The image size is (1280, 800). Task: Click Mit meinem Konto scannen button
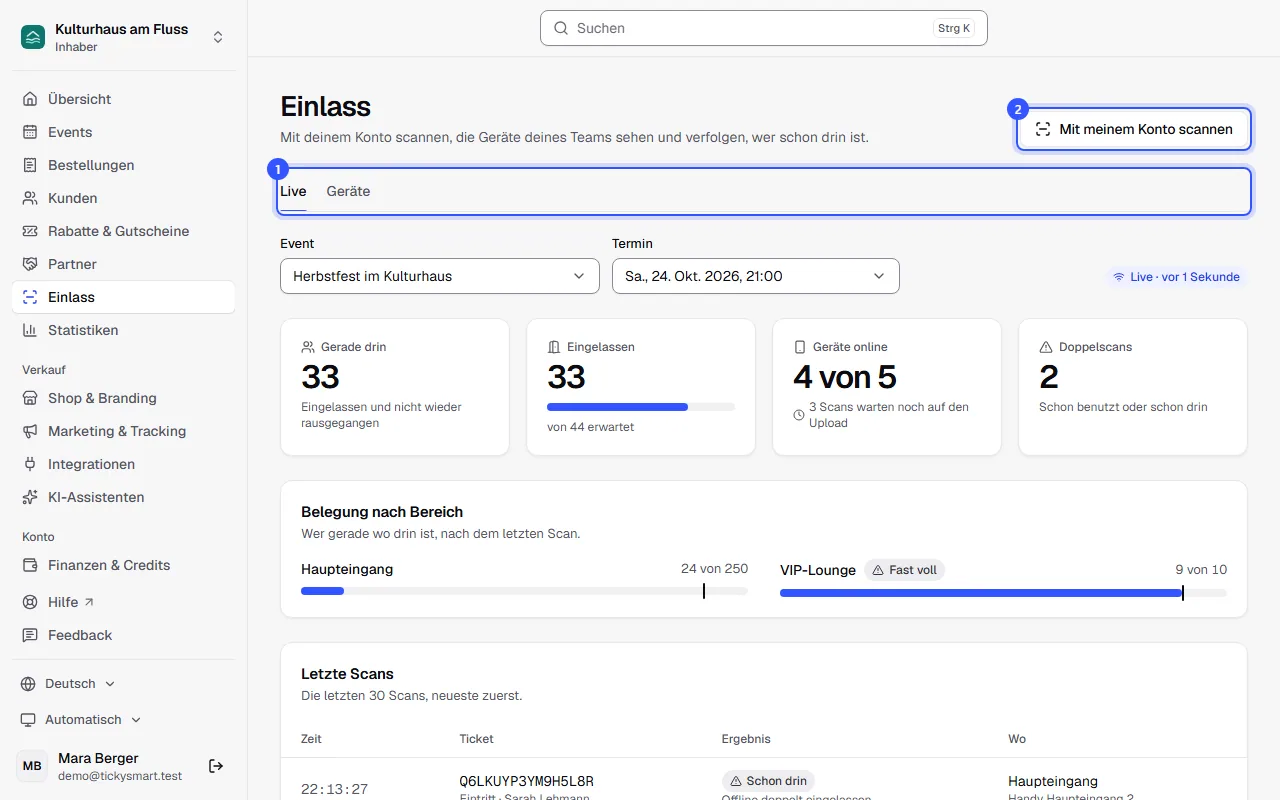click(x=1134, y=129)
